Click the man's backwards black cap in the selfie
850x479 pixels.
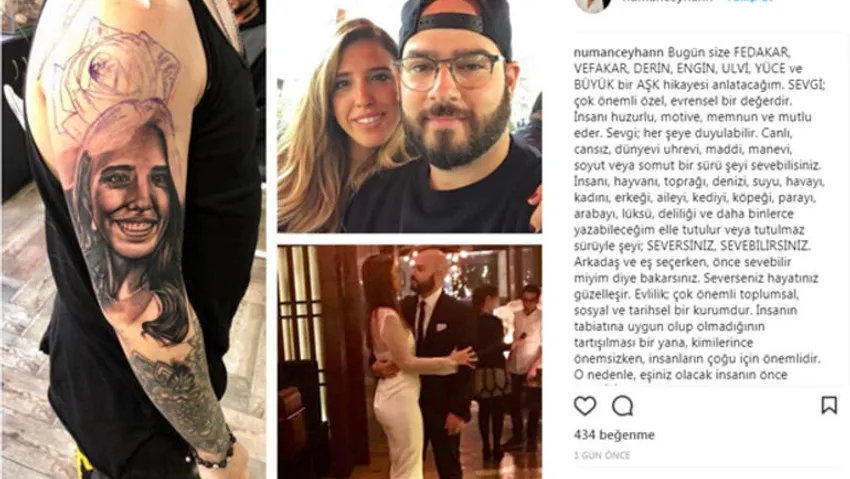coord(455,24)
